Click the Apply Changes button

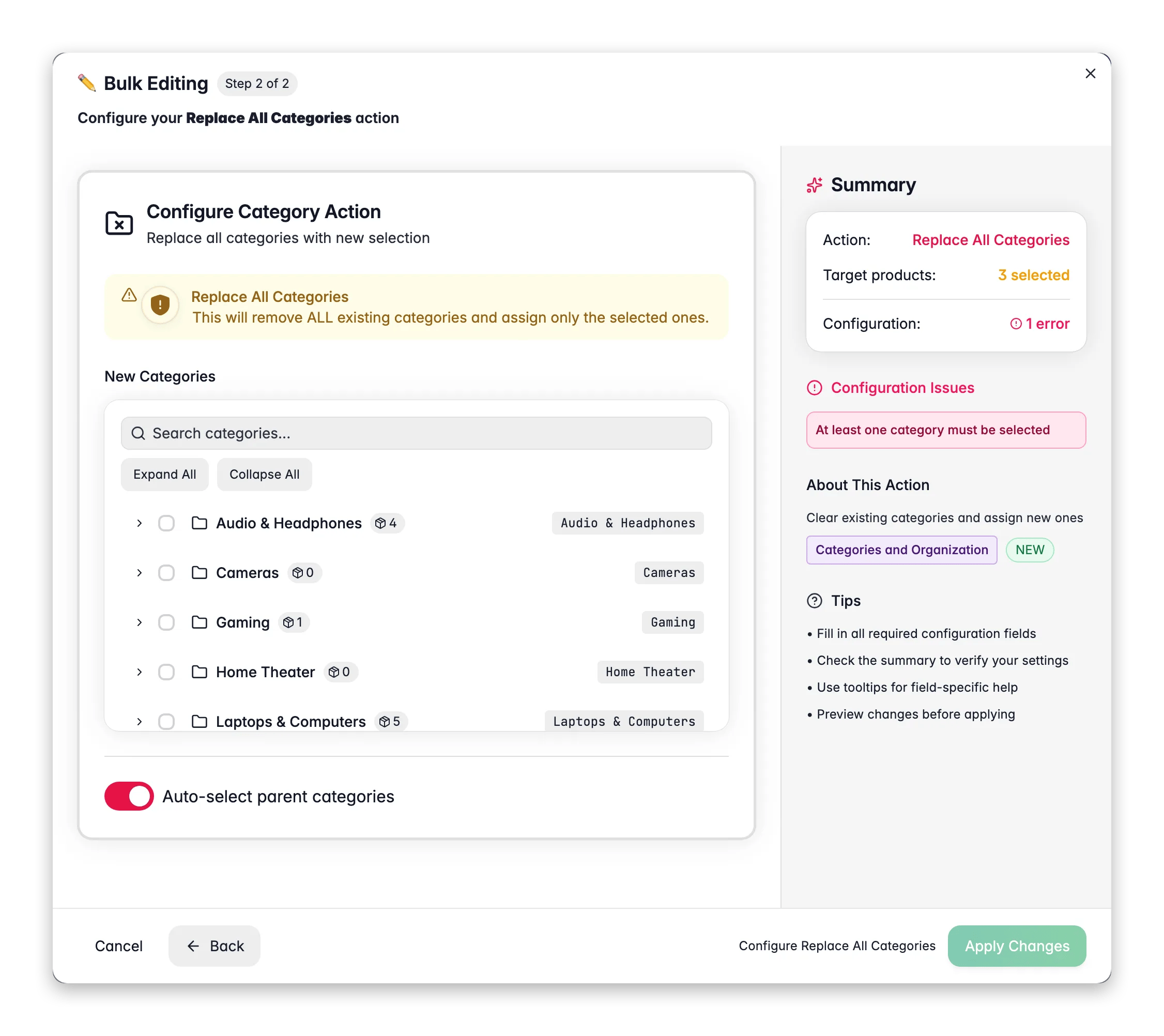pyautogui.click(x=1017, y=946)
